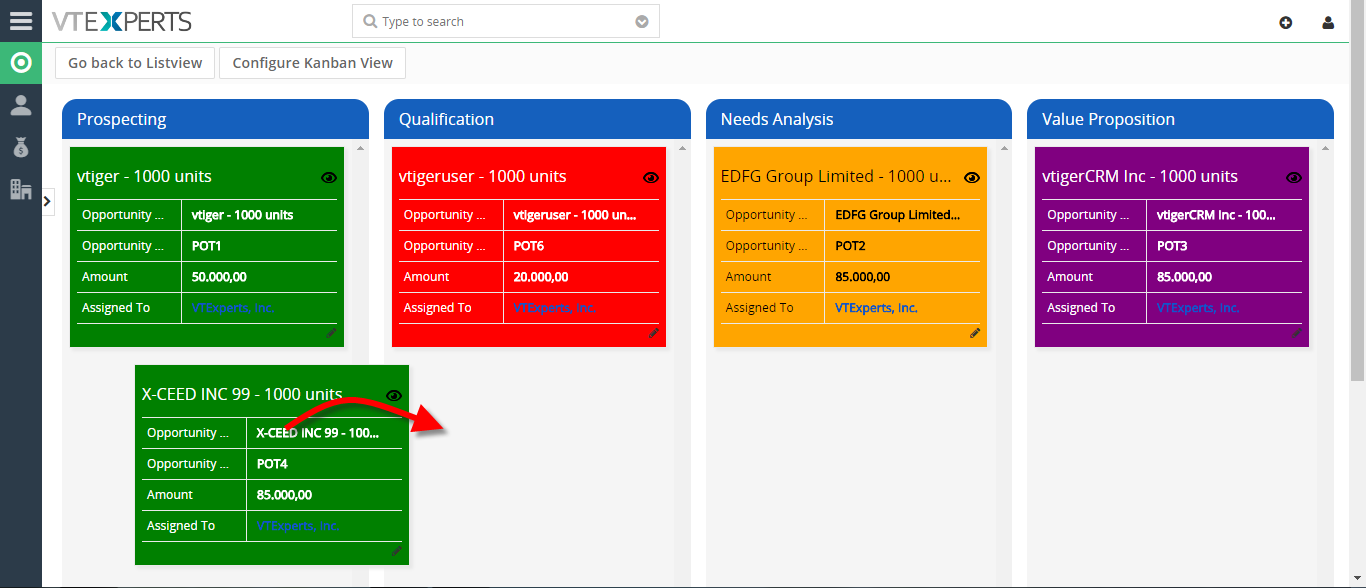
Task: Click the VTExperts logo
Action: (x=122, y=21)
